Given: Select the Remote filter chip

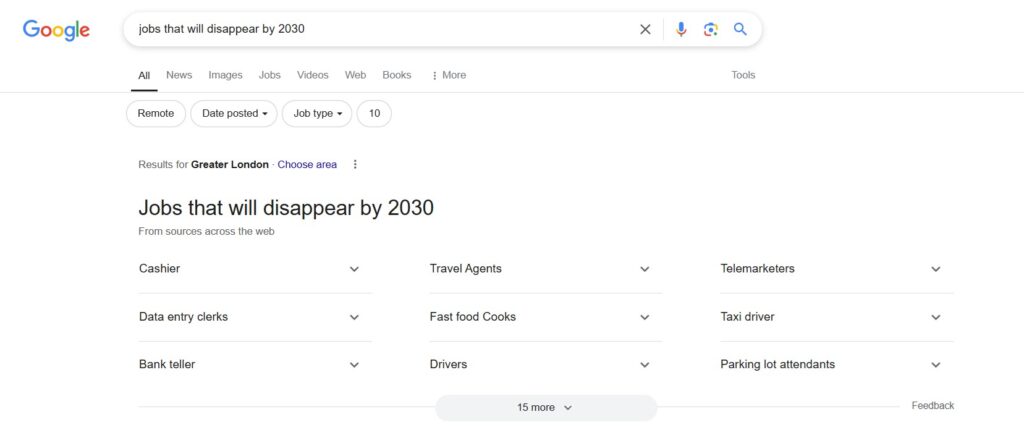Looking at the screenshot, I should point(156,114).
